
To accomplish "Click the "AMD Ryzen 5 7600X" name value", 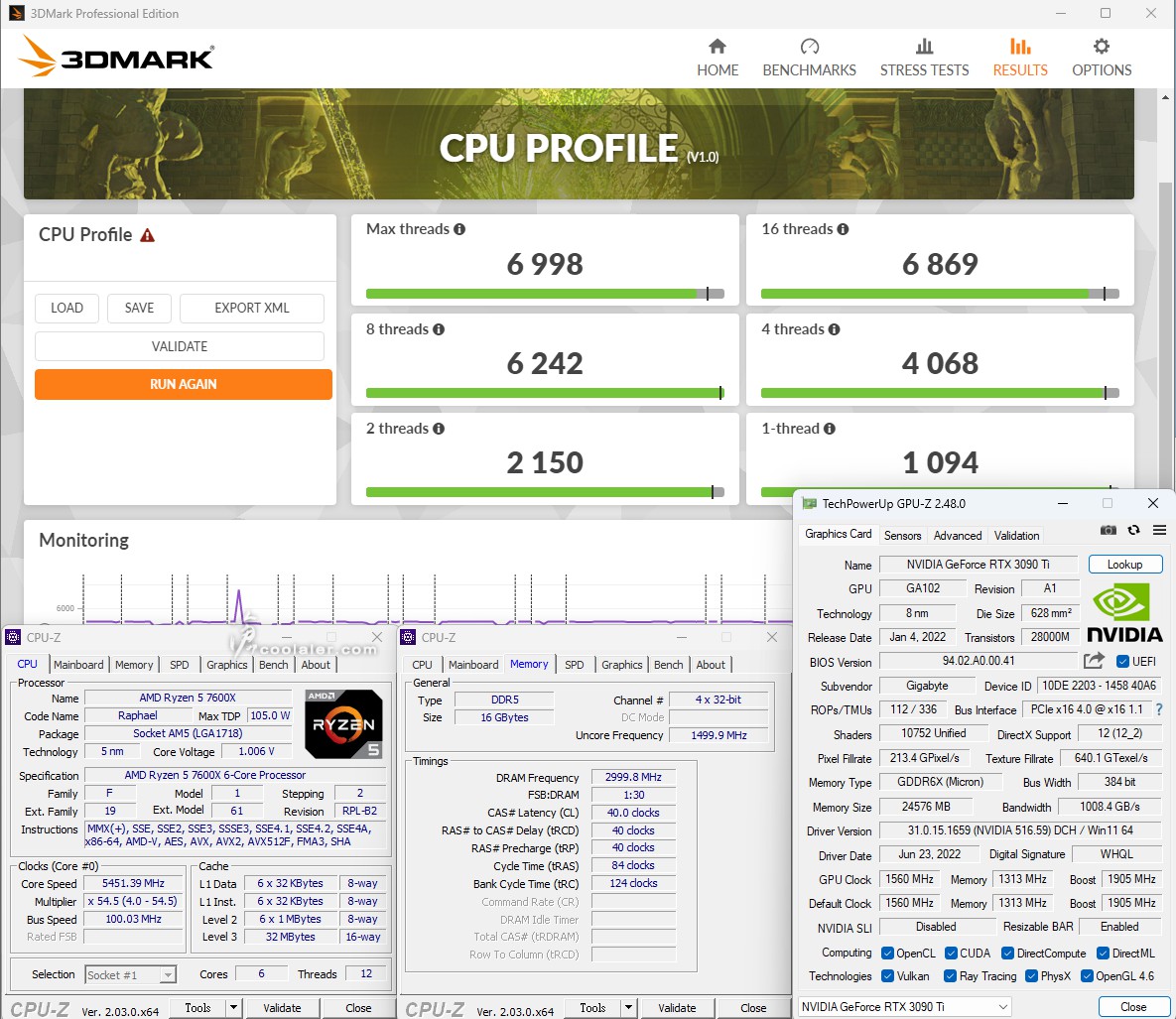I will 188,698.
